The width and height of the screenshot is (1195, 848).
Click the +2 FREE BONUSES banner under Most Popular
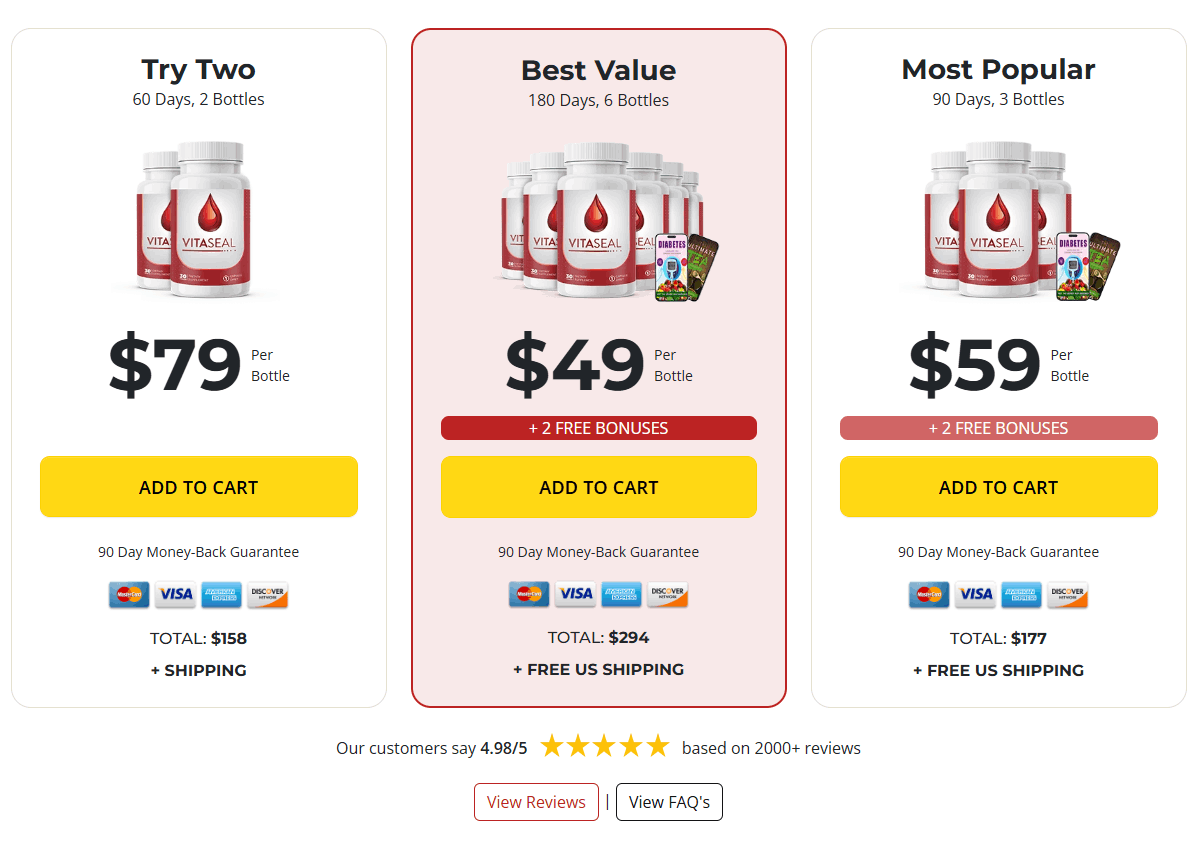coord(998,428)
